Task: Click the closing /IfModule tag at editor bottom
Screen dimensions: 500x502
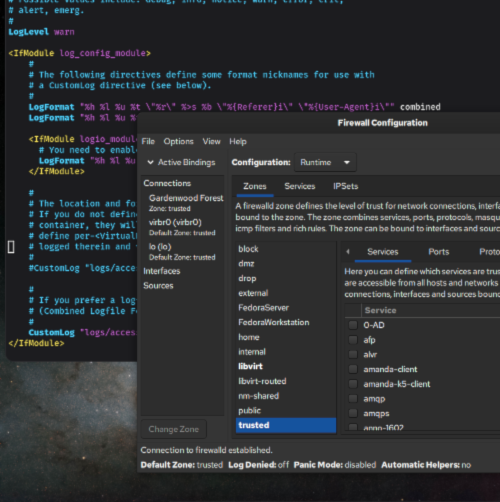Action: point(36,343)
